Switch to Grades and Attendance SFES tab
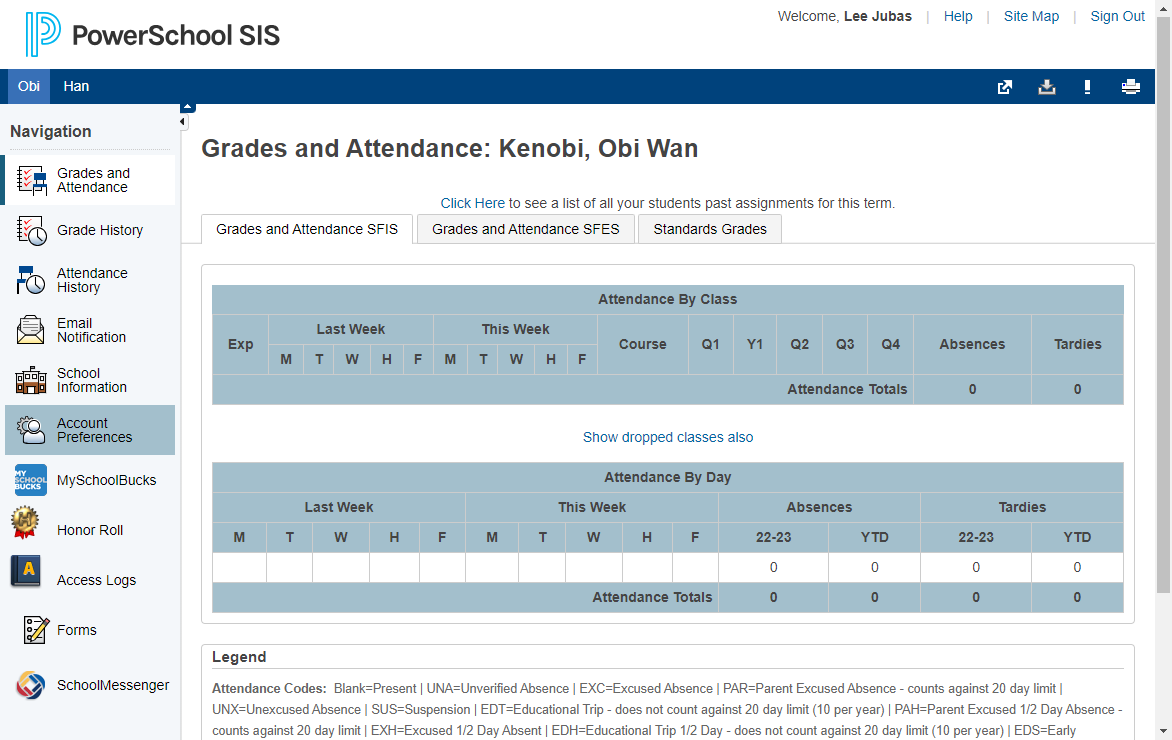The height and width of the screenshot is (740, 1172). coord(525,229)
